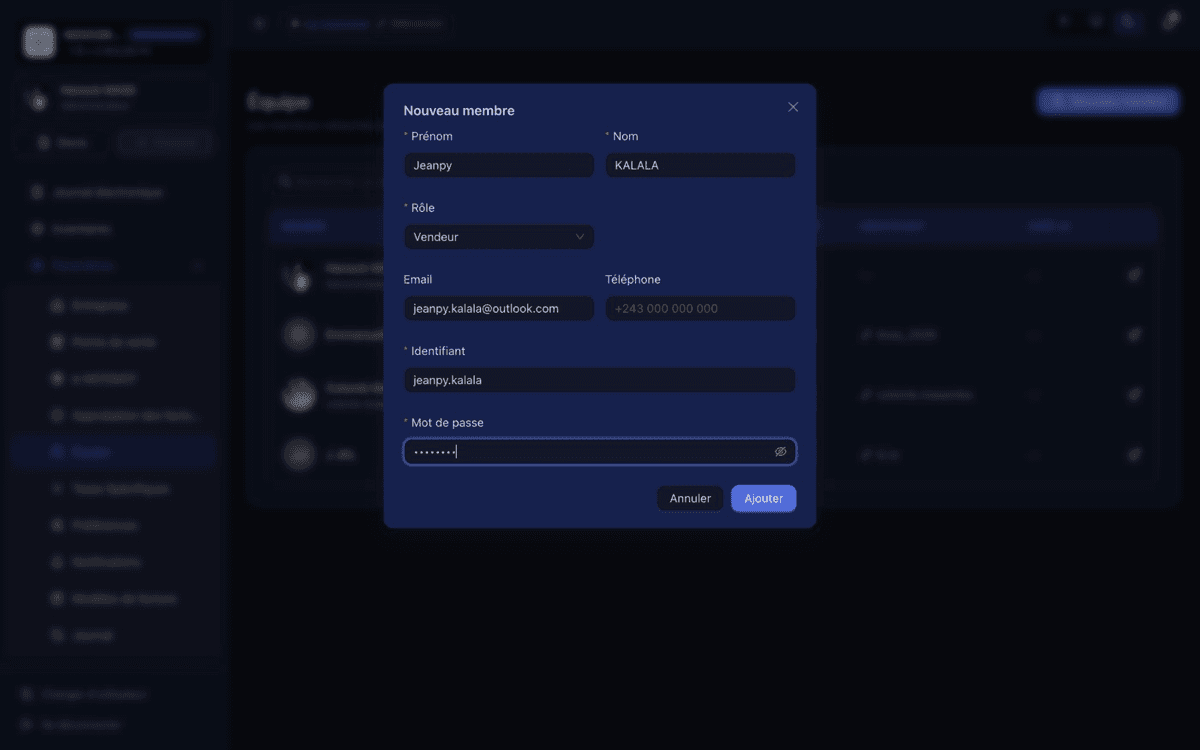Click the Identifiant field with jeanpy.kalala
1200x750 pixels.
coord(600,380)
